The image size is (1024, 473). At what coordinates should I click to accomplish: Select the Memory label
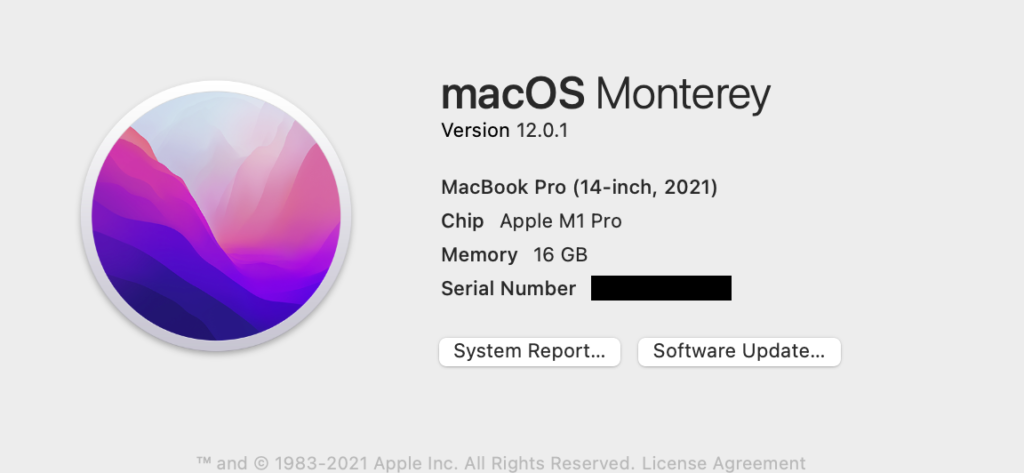pos(479,255)
